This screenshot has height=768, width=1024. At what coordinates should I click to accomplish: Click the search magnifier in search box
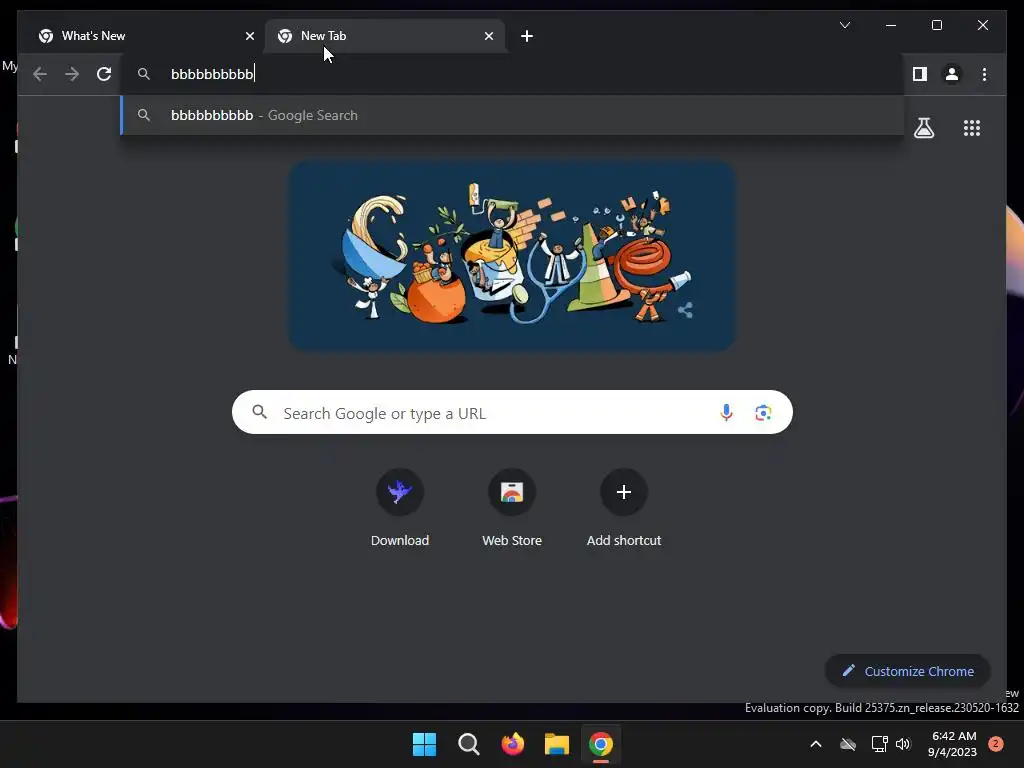(260, 412)
